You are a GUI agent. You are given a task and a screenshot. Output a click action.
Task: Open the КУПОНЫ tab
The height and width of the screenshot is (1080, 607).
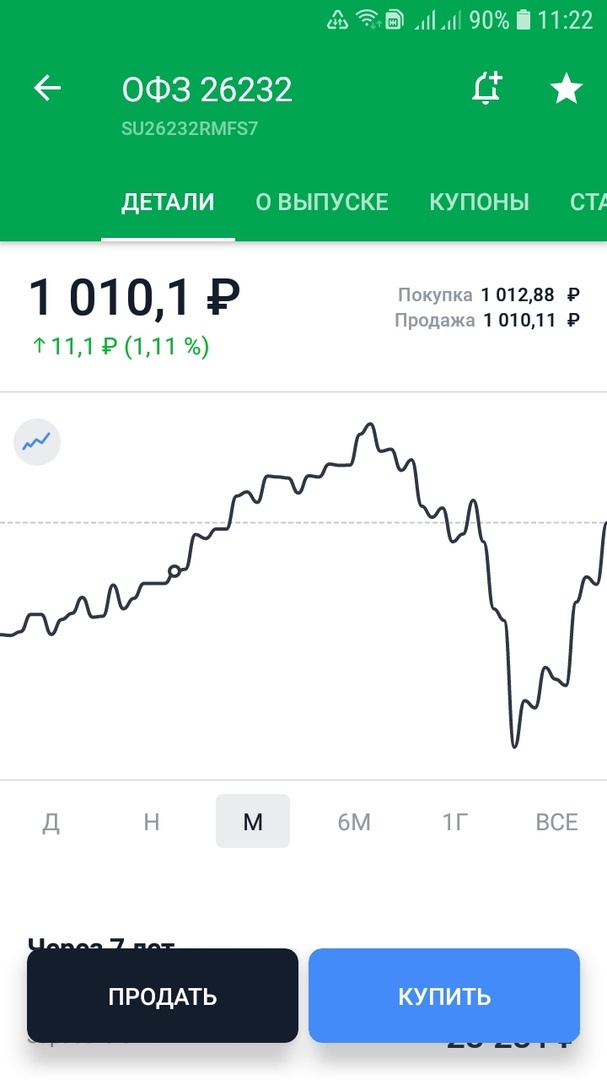tap(479, 201)
